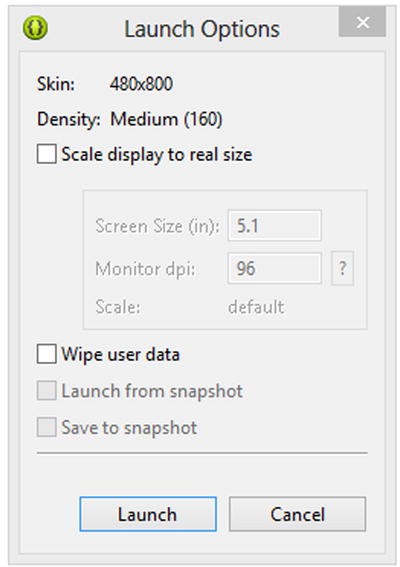Tick the Wipe user data checkbox
The height and width of the screenshot is (567, 400).
(46, 354)
